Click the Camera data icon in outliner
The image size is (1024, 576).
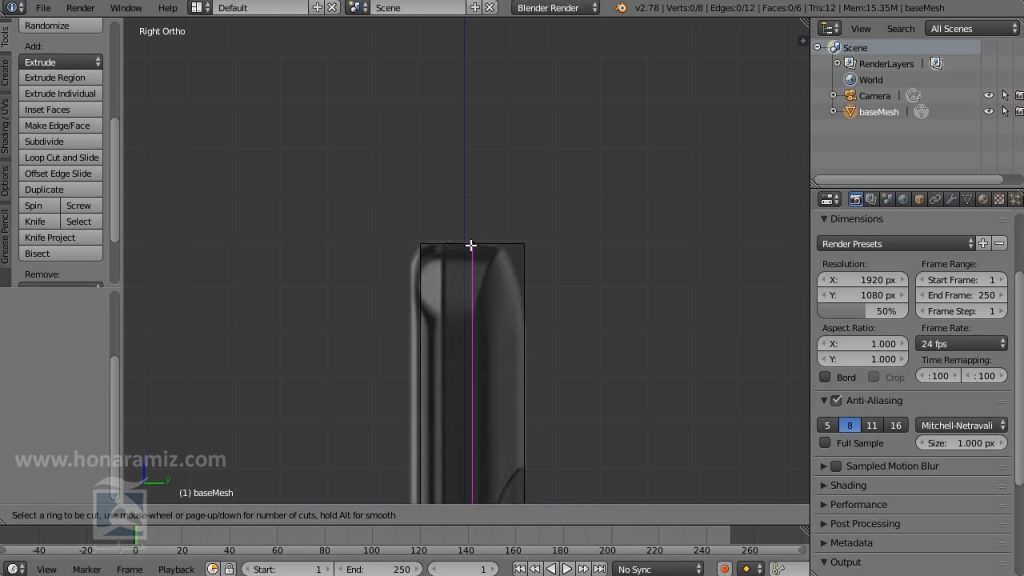click(913, 95)
